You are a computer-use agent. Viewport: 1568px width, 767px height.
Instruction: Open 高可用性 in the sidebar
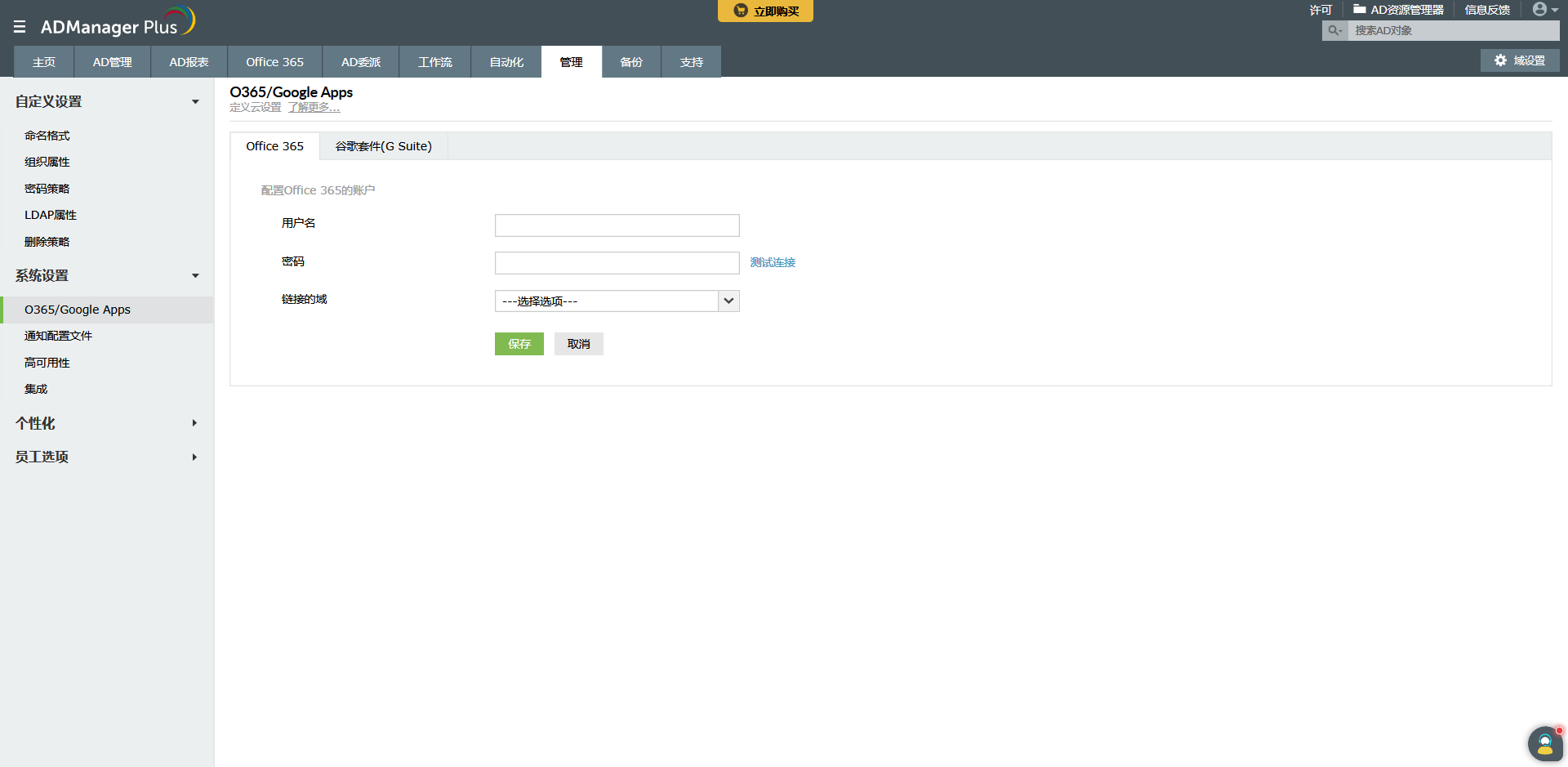tap(47, 363)
